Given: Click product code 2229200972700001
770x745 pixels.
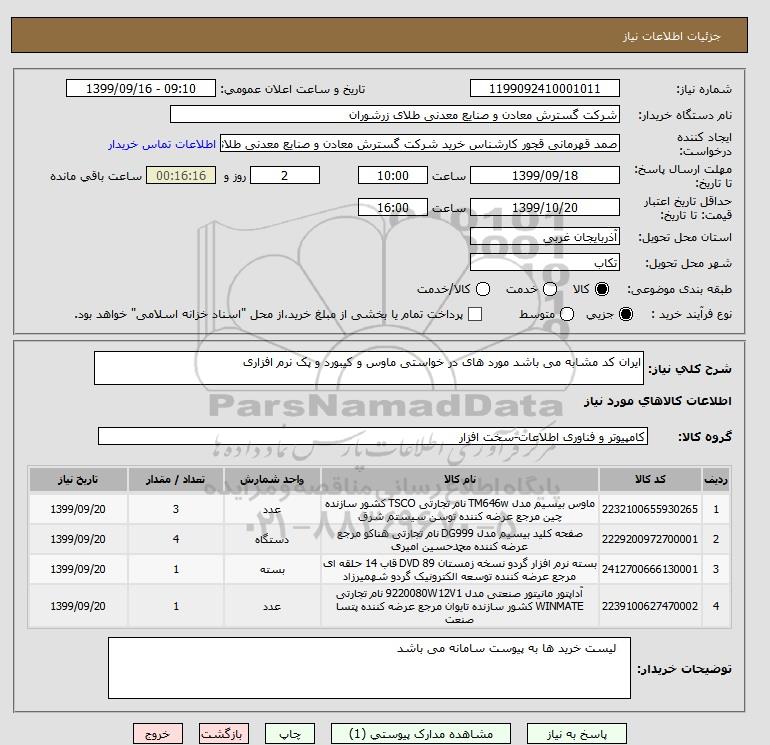Looking at the screenshot, I should (650, 539).
